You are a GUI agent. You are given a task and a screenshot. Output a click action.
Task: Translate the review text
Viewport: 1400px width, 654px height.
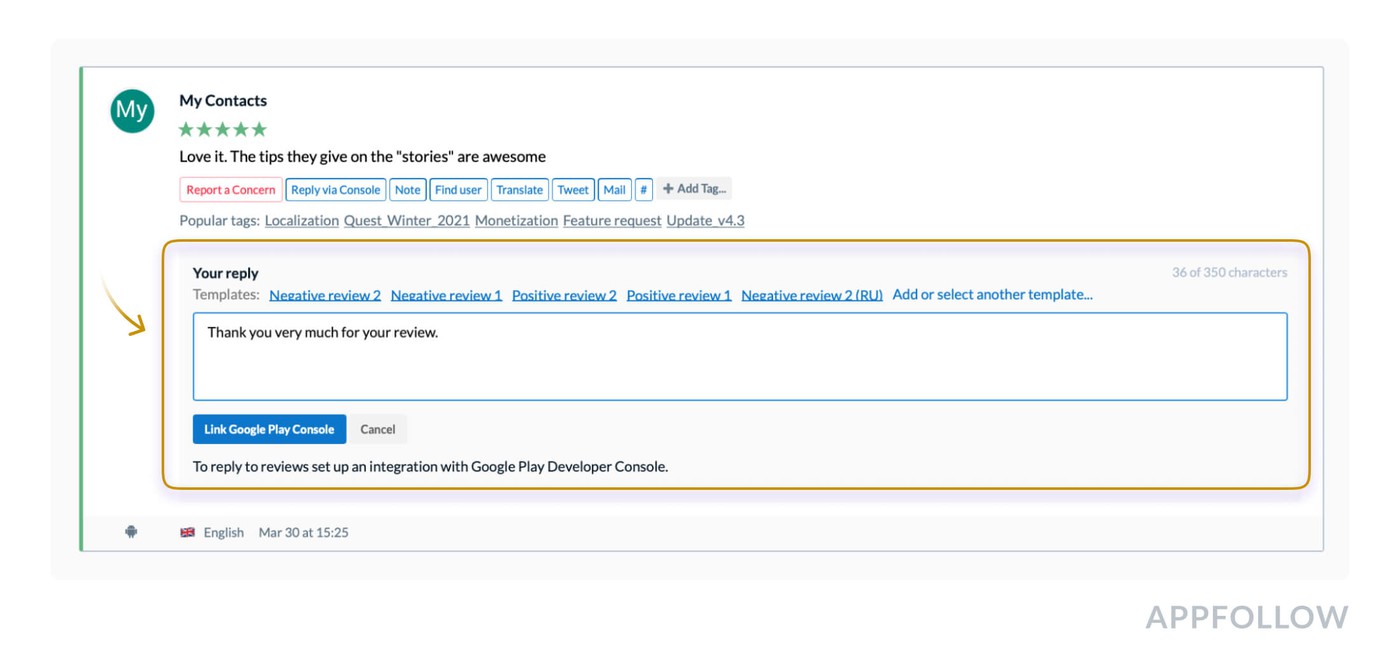[519, 189]
